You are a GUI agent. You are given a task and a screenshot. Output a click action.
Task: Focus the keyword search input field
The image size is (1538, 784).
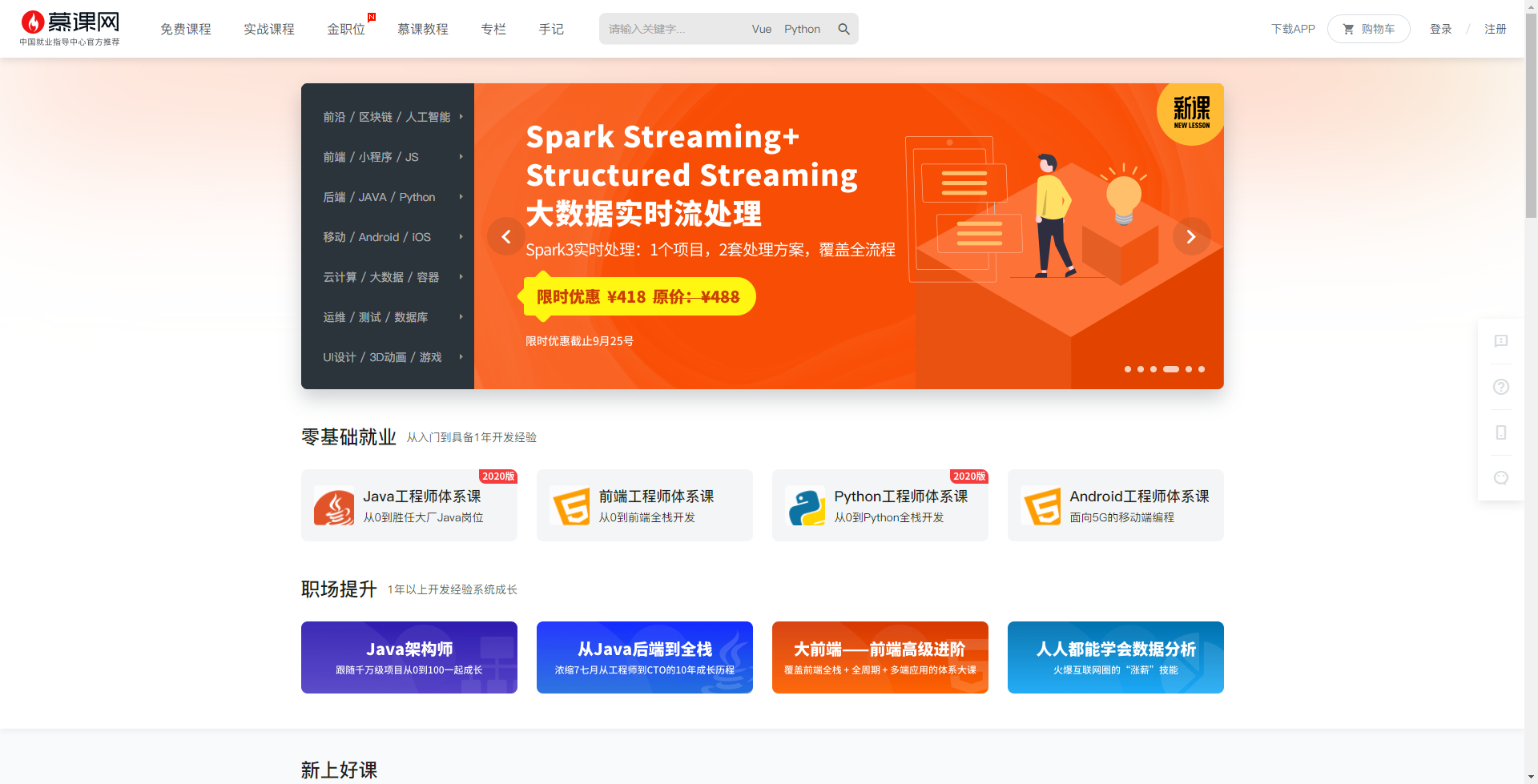673,29
